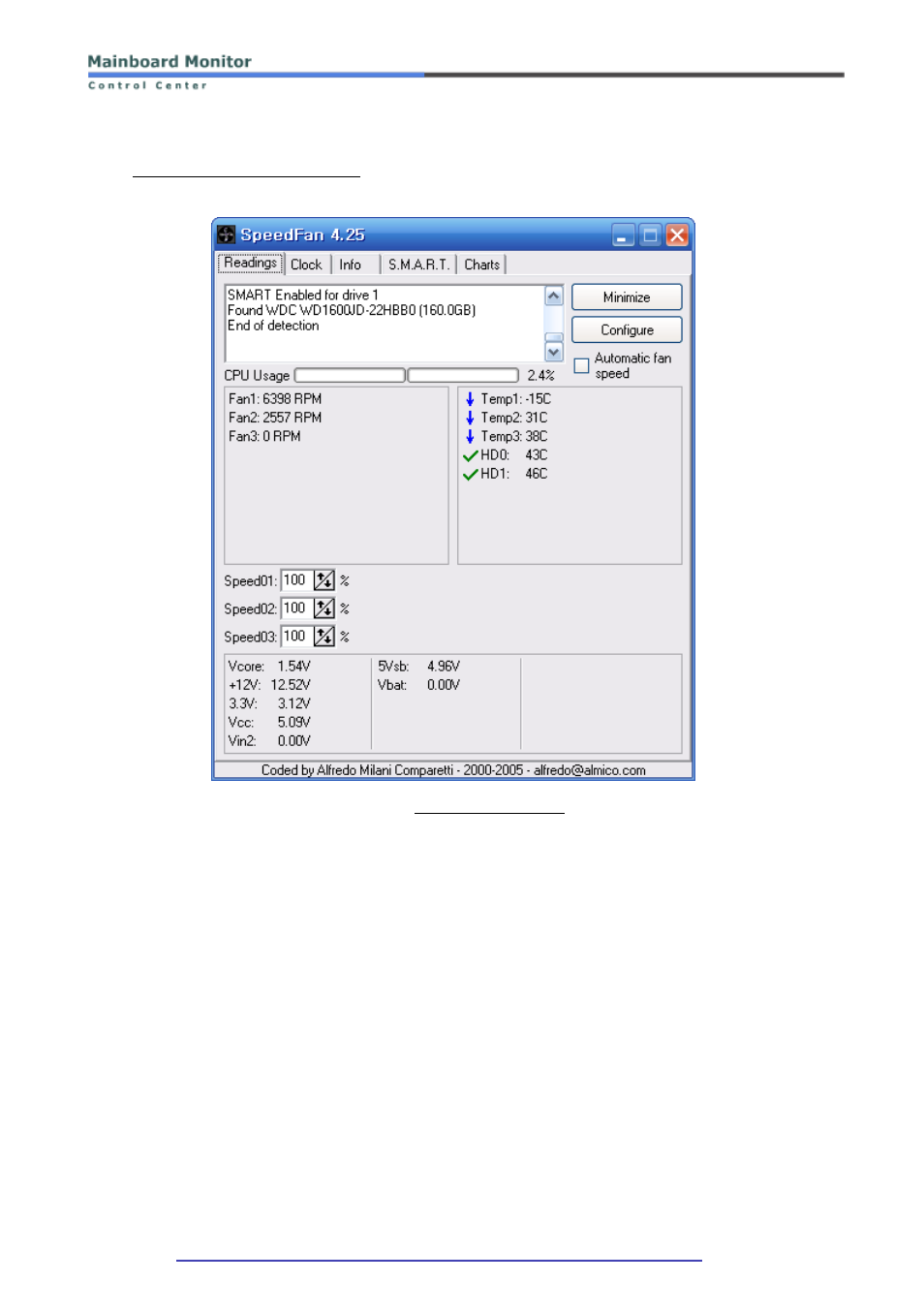Image resolution: width=924 pixels, height=1308 pixels.
Task: Click the first CPU Usage bar
Action: tap(350, 375)
